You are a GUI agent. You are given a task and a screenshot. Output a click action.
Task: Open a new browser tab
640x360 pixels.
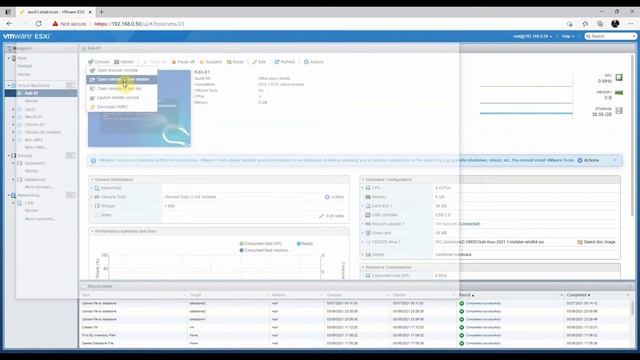[102, 12]
